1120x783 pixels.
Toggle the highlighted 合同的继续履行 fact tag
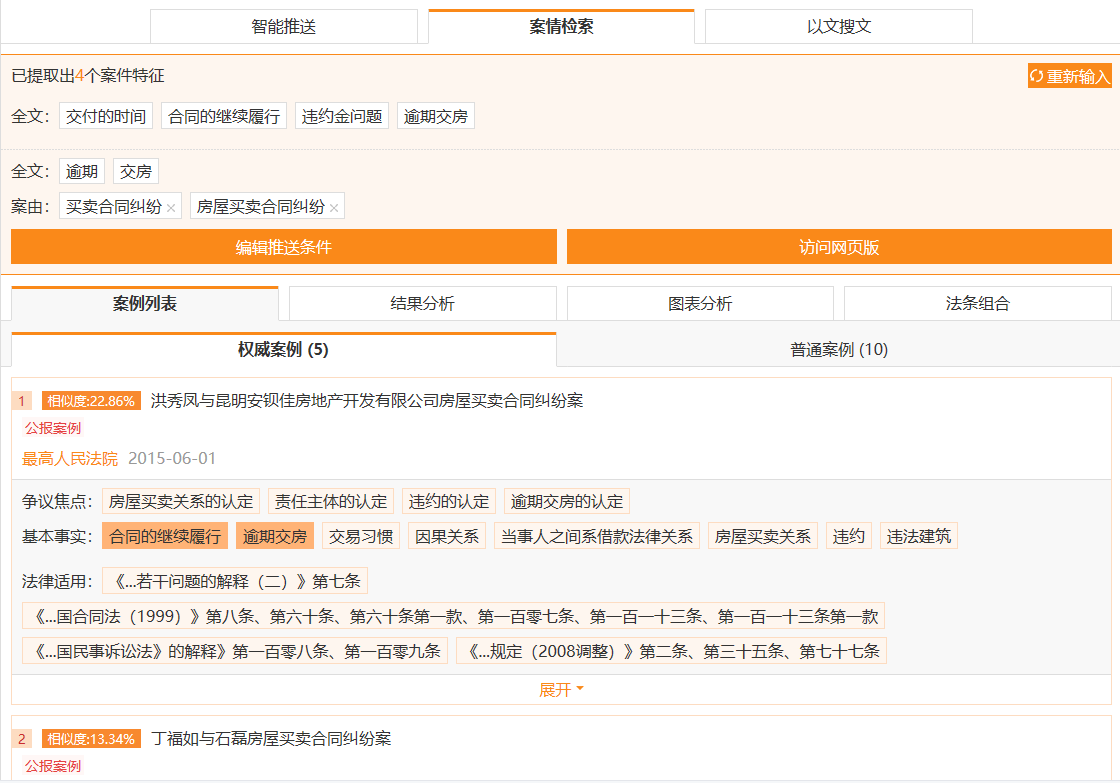tap(165, 536)
